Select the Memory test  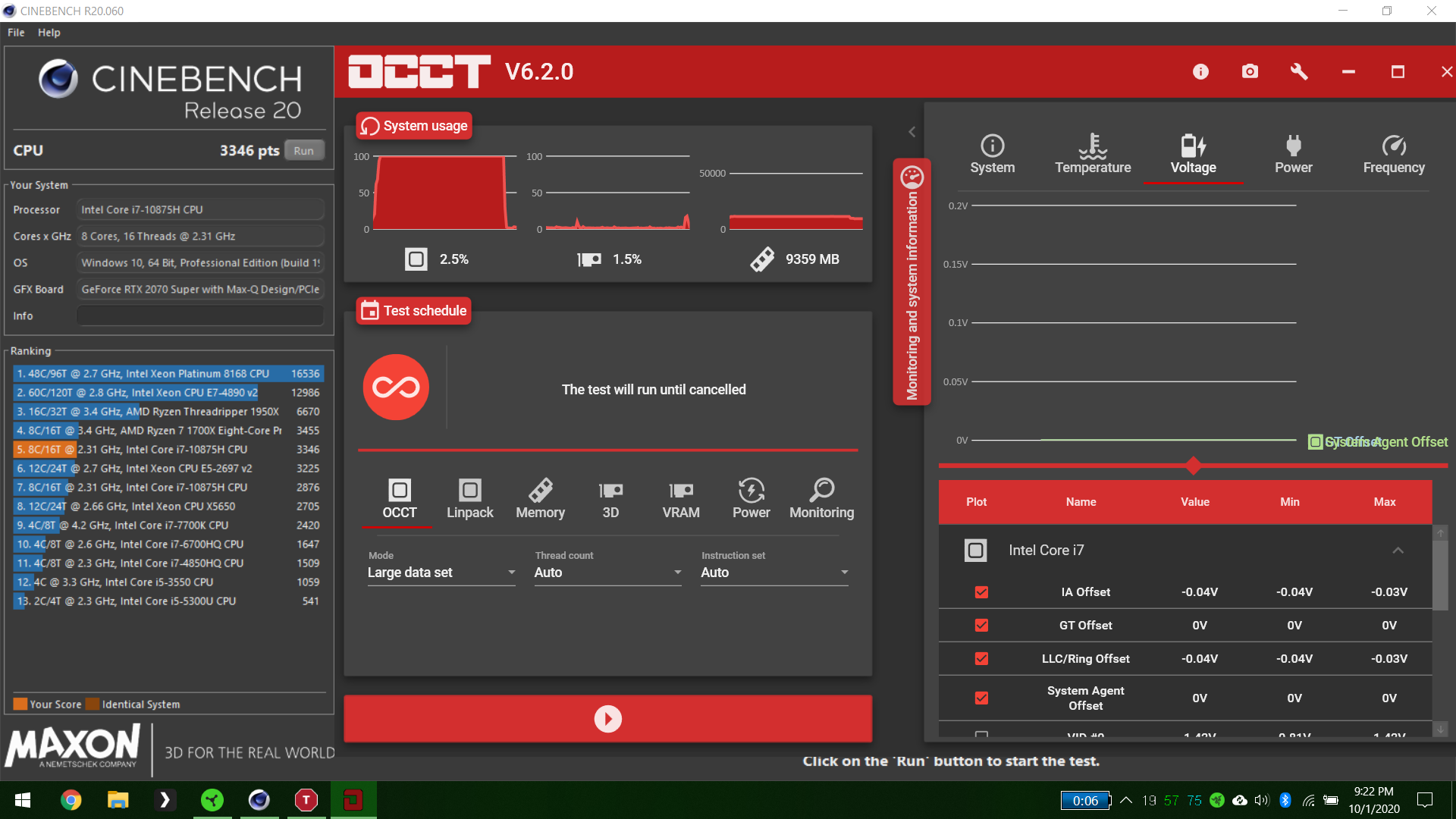pyautogui.click(x=541, y=499)
